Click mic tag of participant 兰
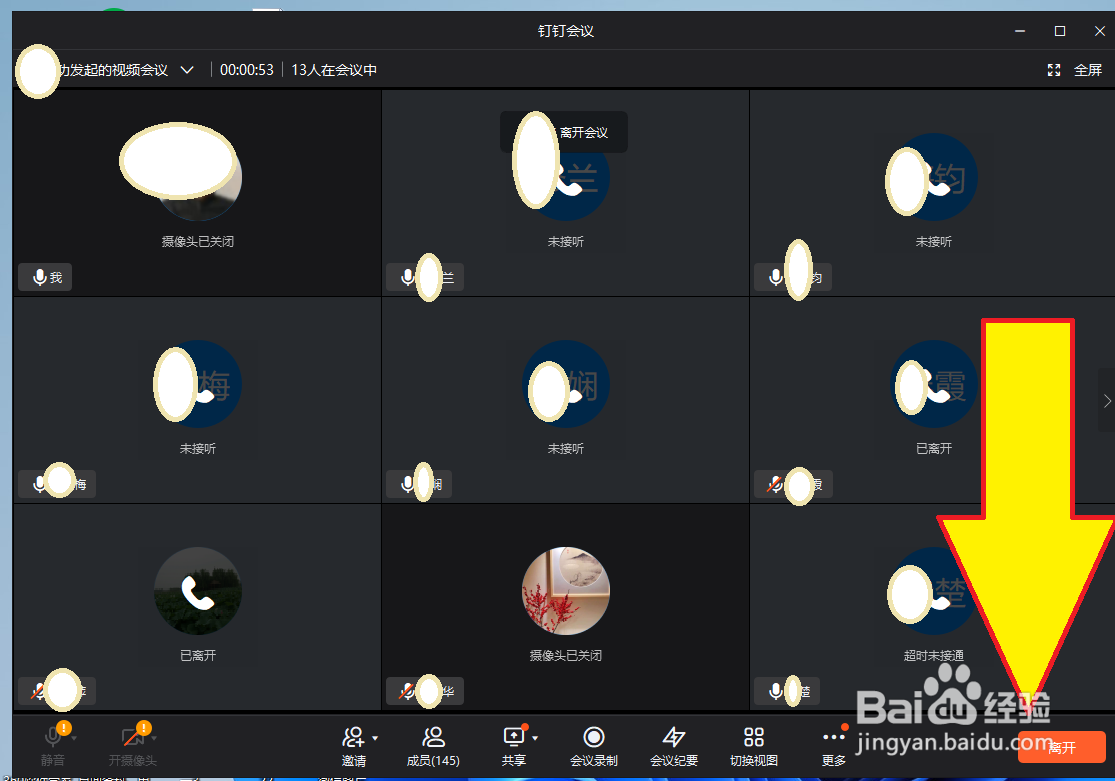The image size is (1115, 781). [425, 277]
